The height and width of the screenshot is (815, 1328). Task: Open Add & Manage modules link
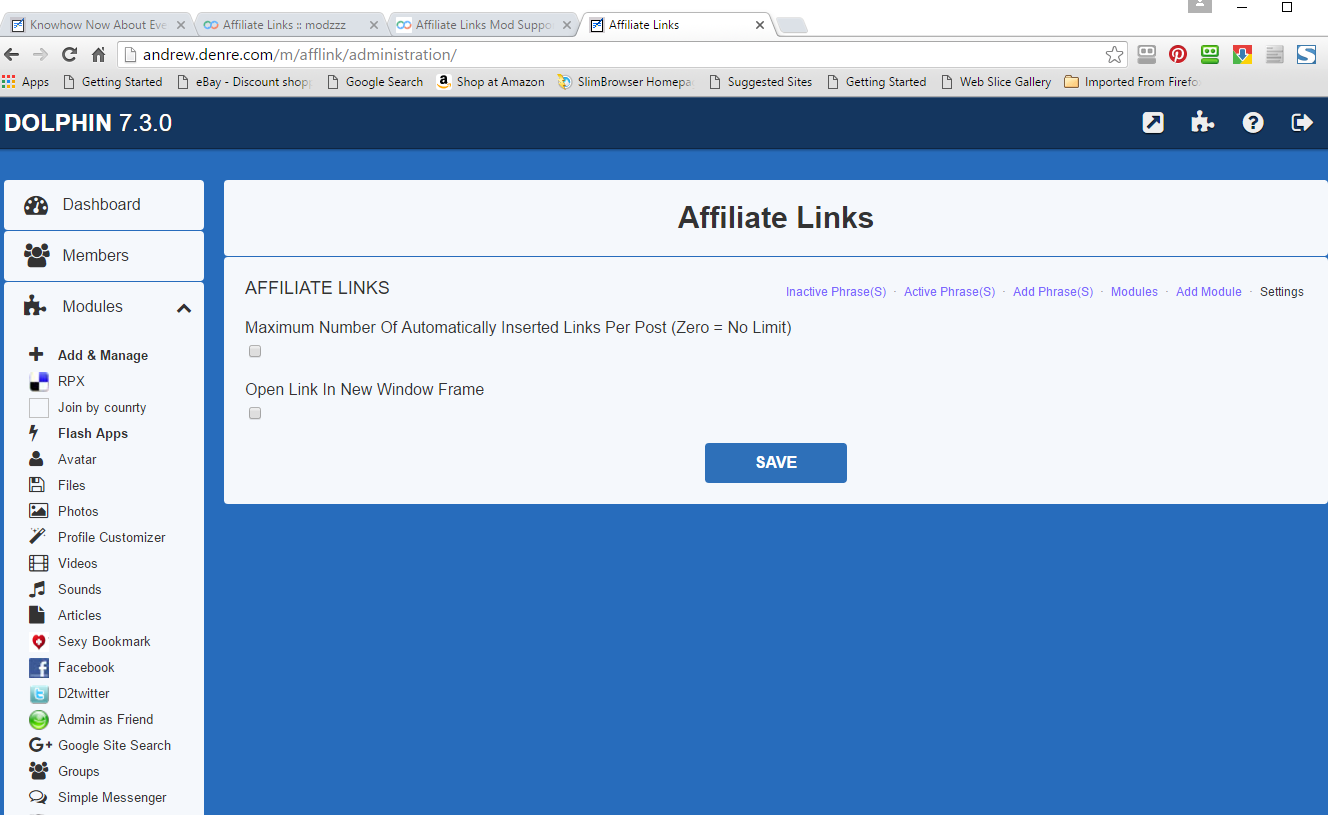point(103,355)
